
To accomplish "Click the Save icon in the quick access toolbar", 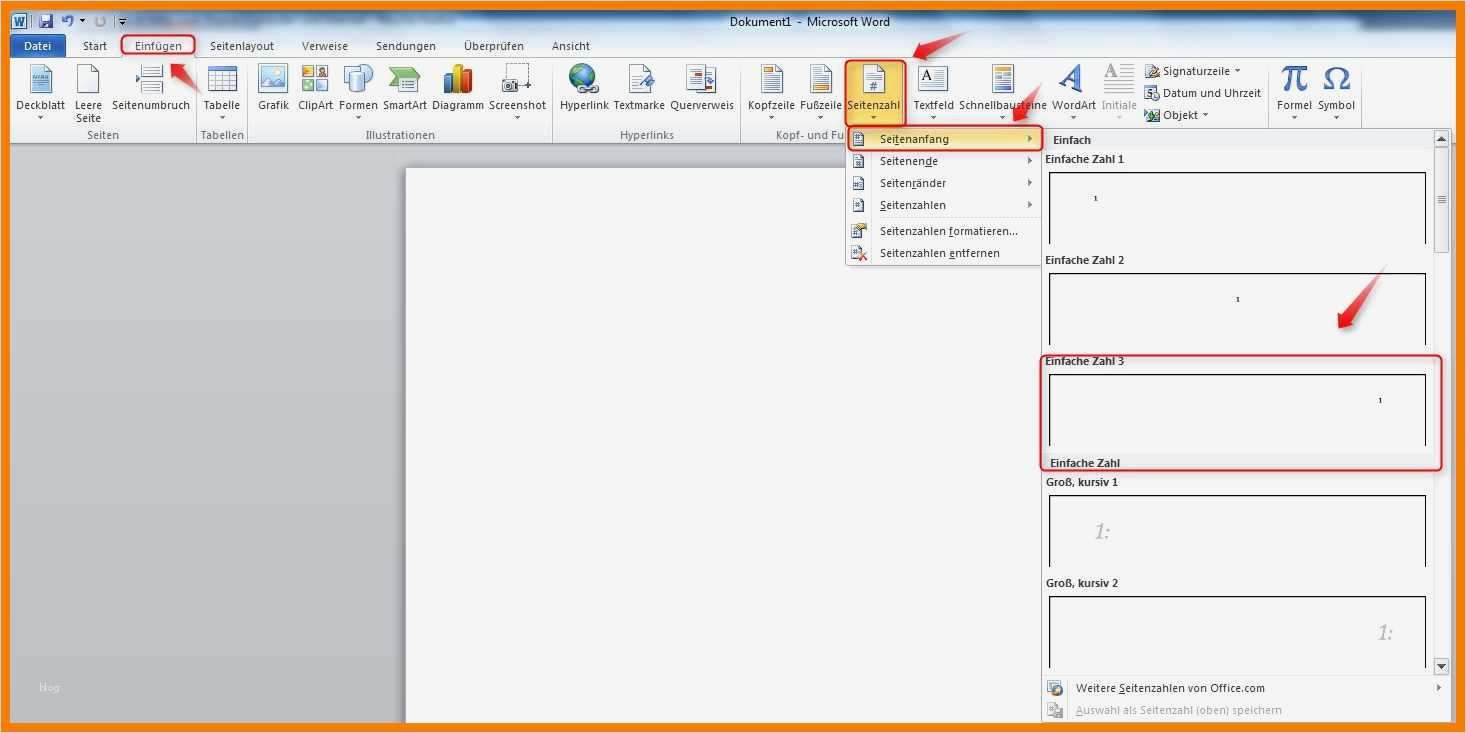I will point(46,21).
